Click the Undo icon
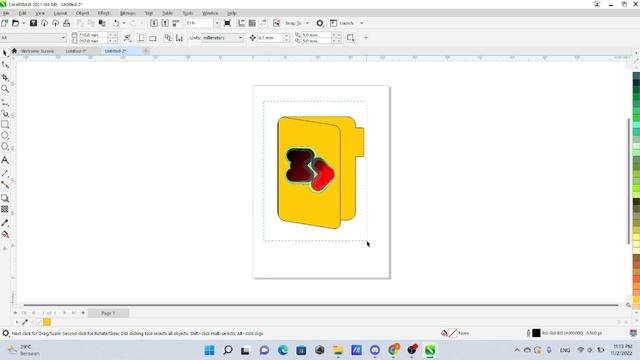The image size is (640, 360). tap(116, 23)
